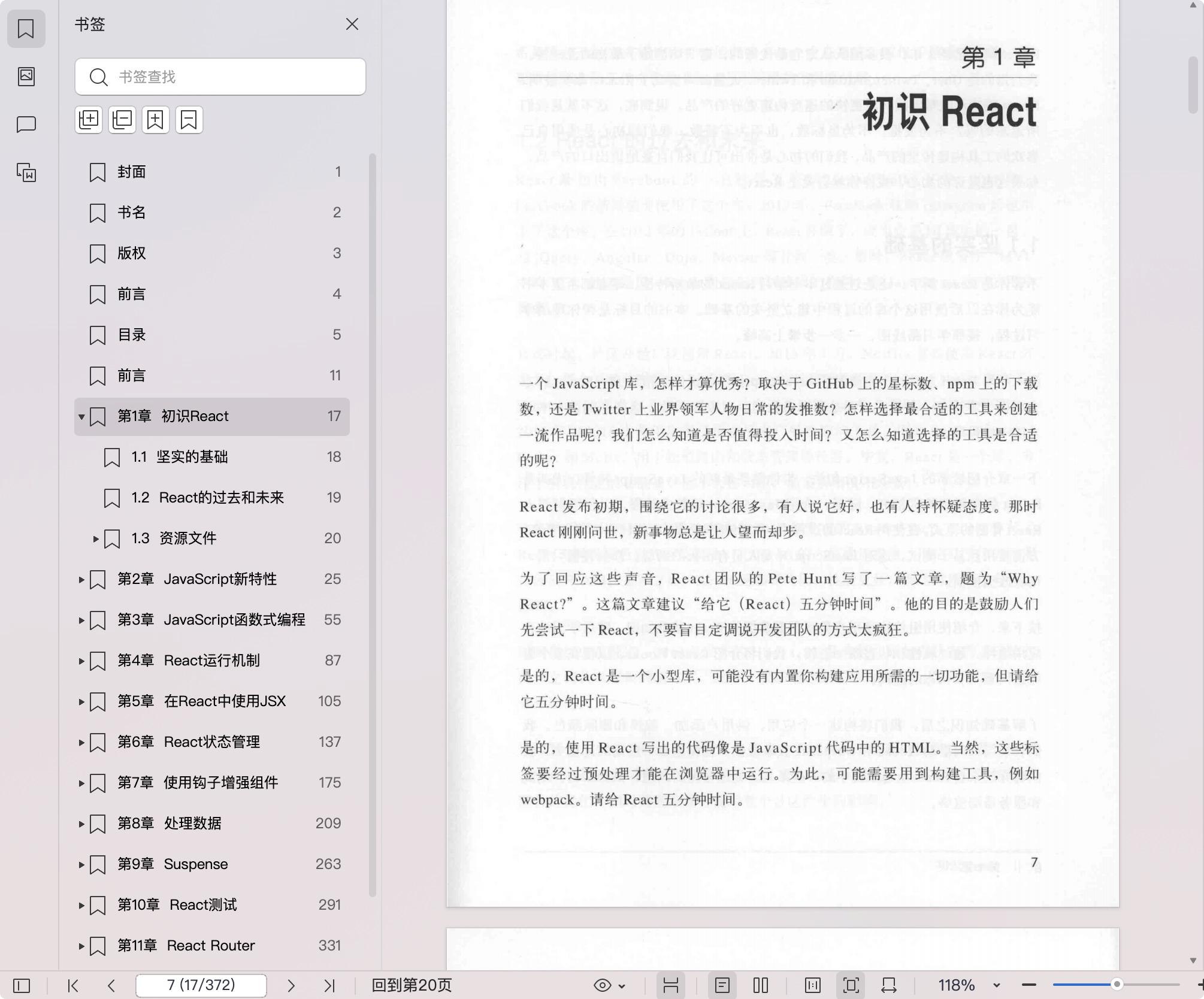Select the 版权 bookmark
Viewport: 1204px width, 999px height.
point(212,253)
